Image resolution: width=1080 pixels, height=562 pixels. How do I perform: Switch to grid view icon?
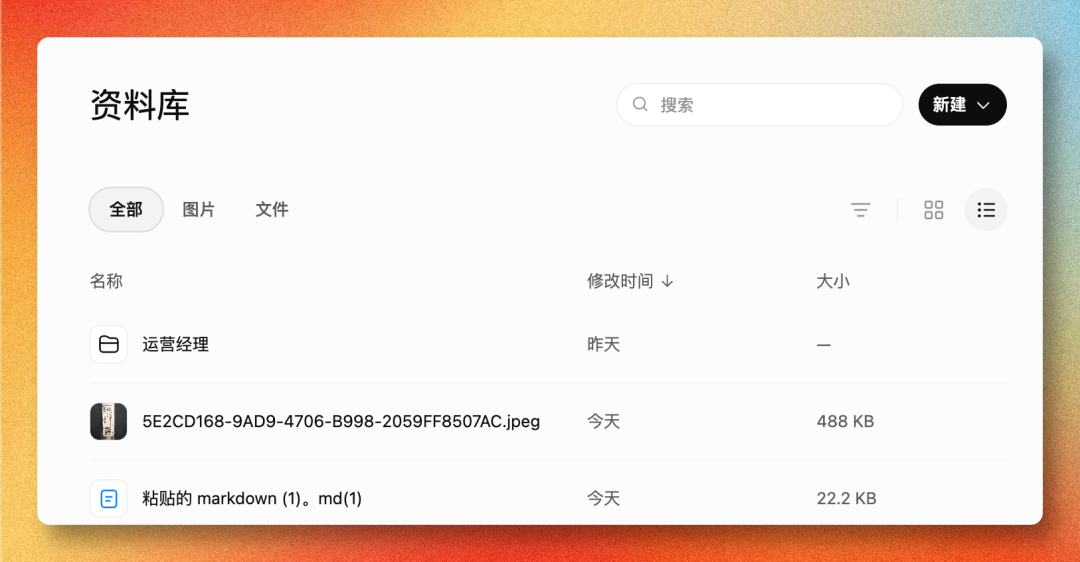coord(933,209)
